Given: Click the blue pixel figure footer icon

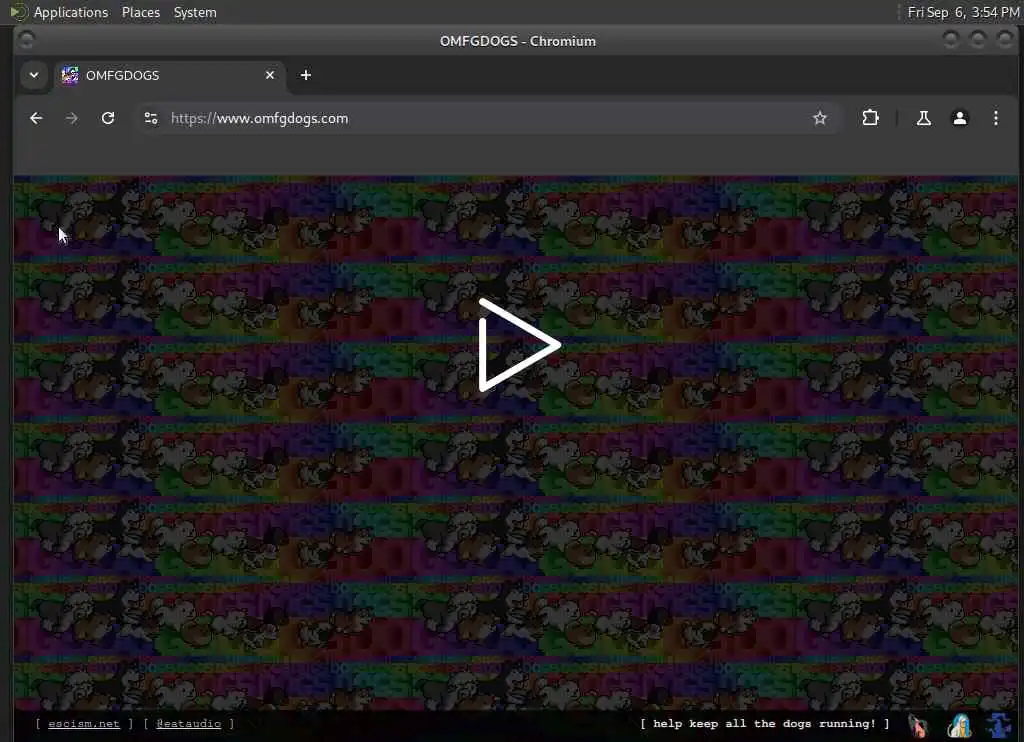Looking at the screenshot, I should coord(999,726).
